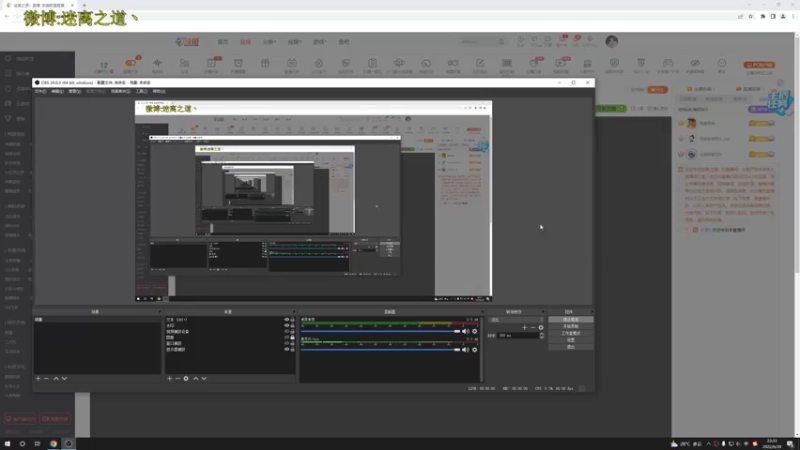Click orange button at right of site toolbar
This screenshot has width=800, height=450.
tap(759, 65)
